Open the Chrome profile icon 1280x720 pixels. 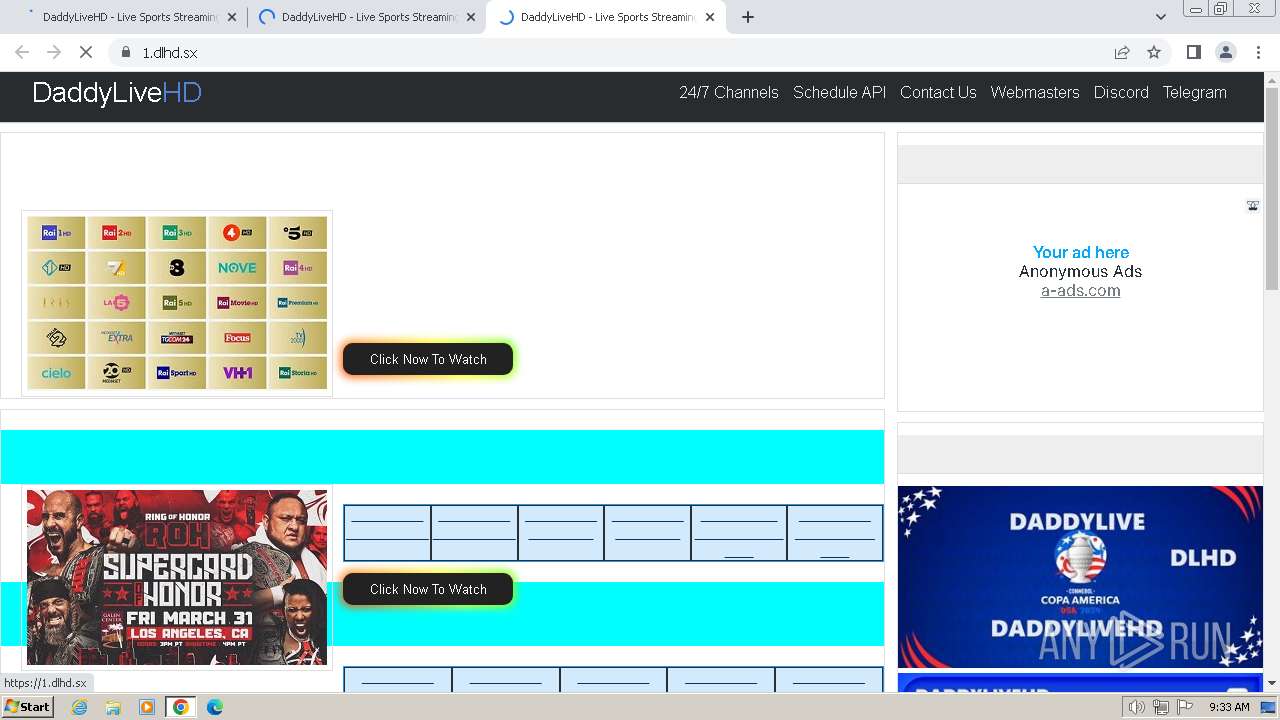(x=1225, y=52)
